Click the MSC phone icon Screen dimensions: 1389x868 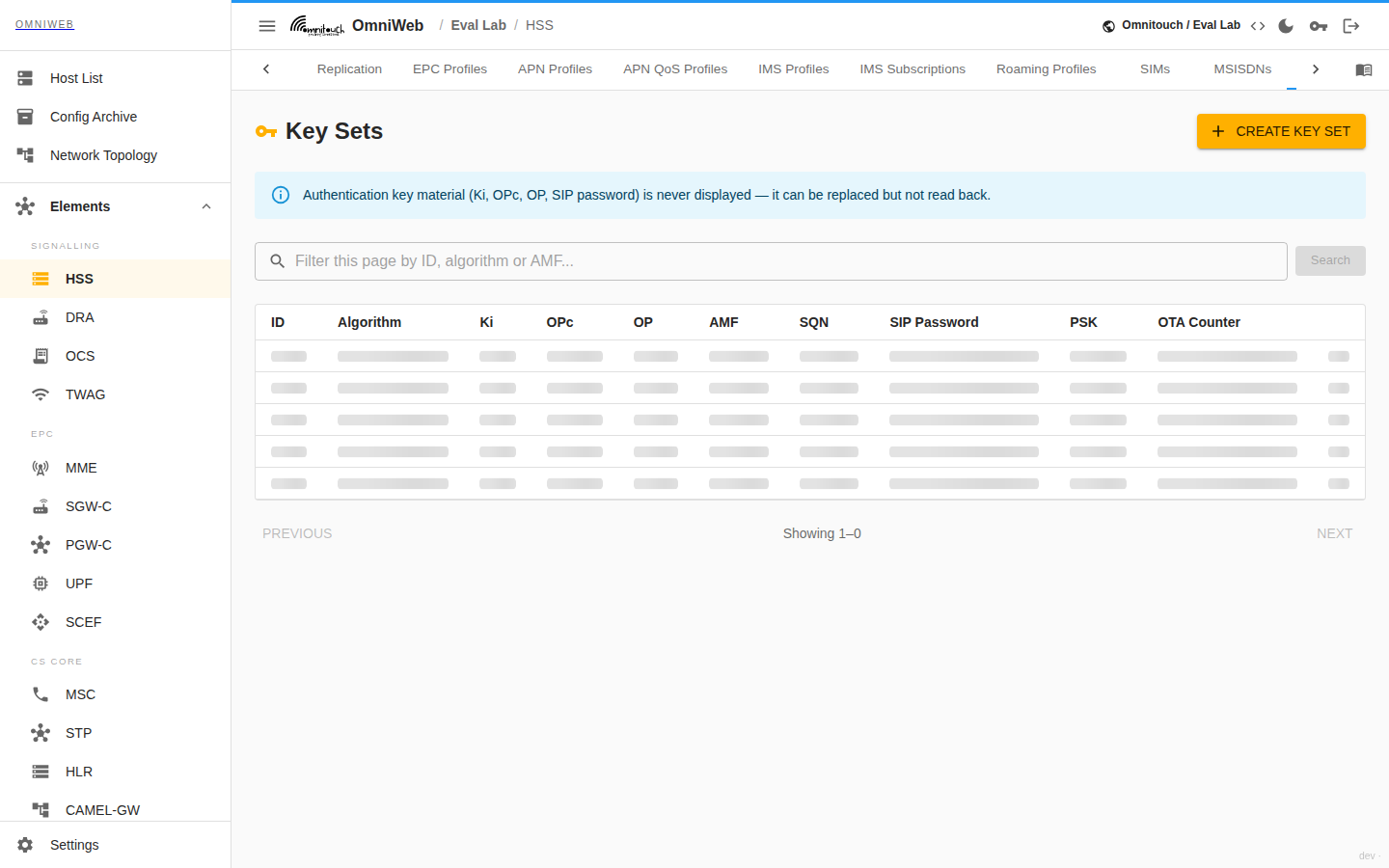41,694
